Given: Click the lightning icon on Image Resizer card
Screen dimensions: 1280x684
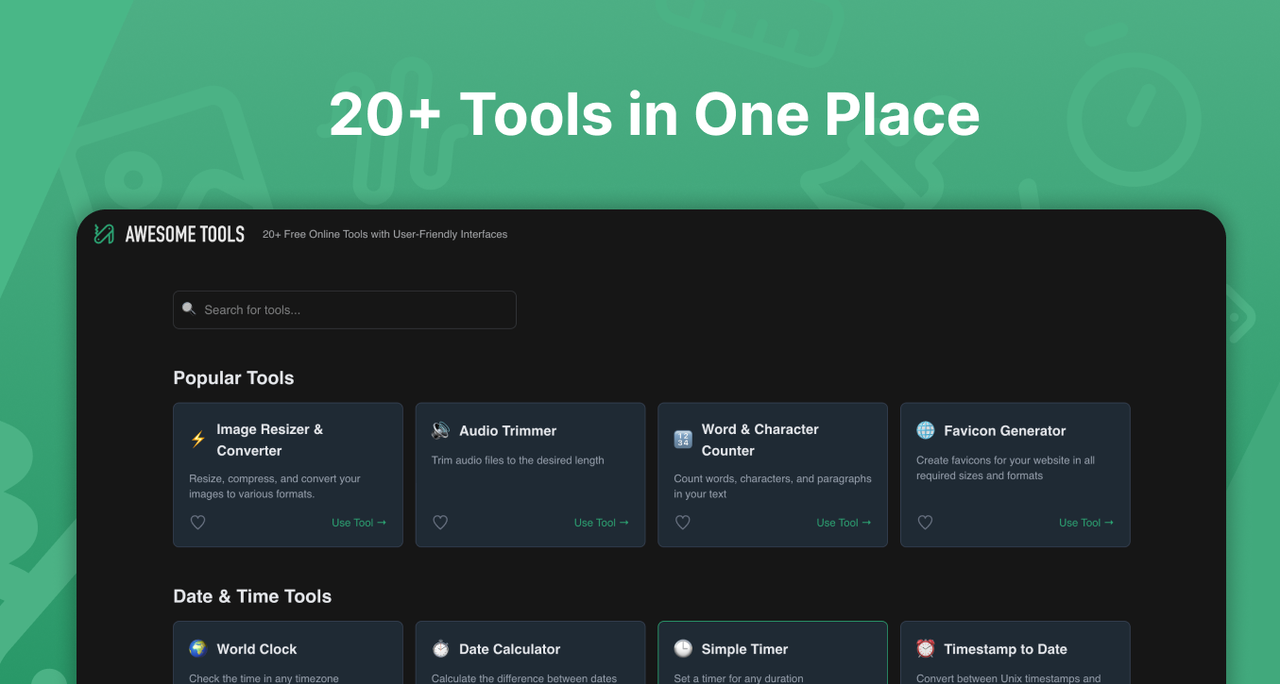Looking at the screenshot, I should [197, 438].
